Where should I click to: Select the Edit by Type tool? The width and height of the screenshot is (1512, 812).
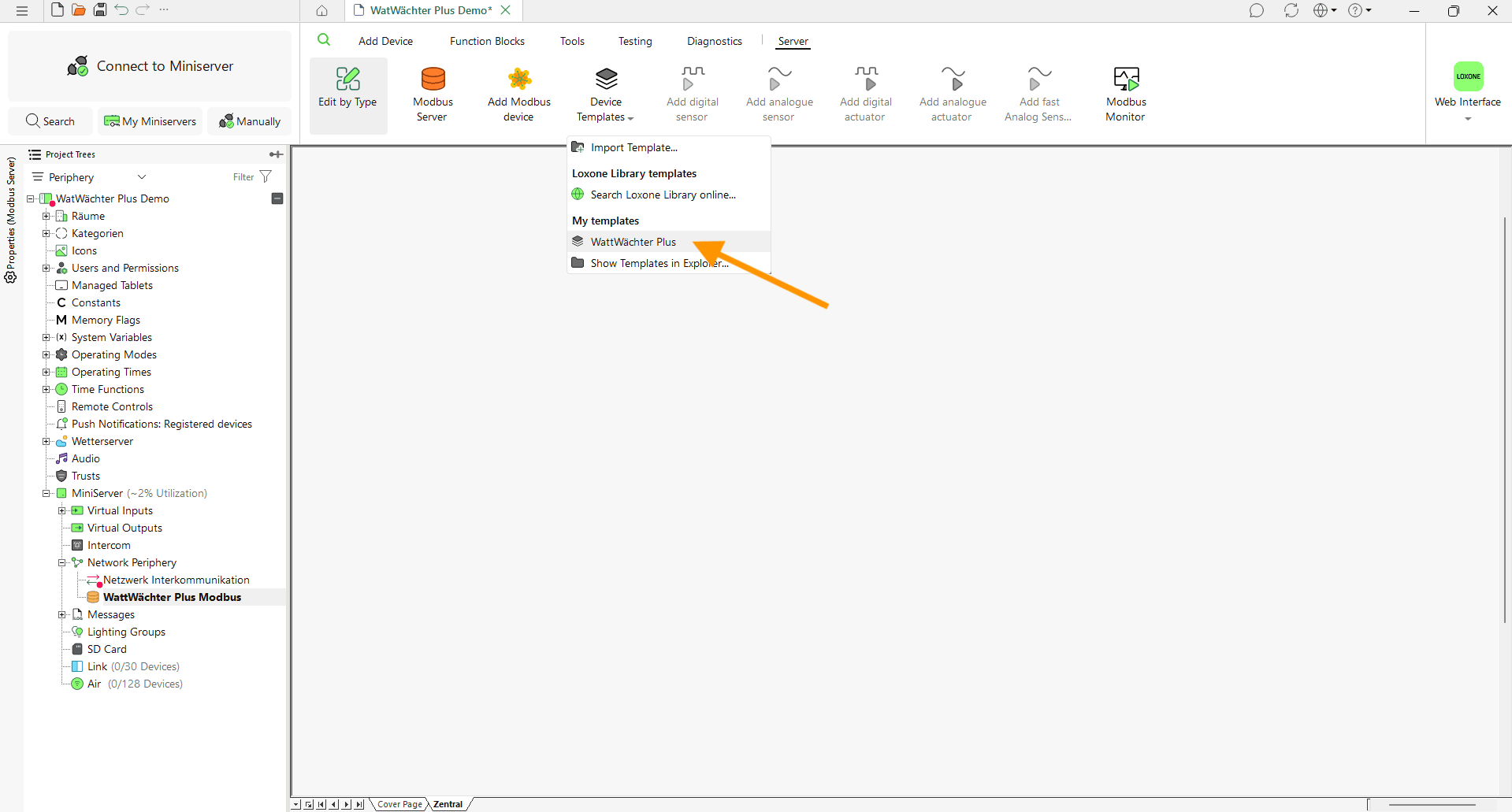[347, 96]
